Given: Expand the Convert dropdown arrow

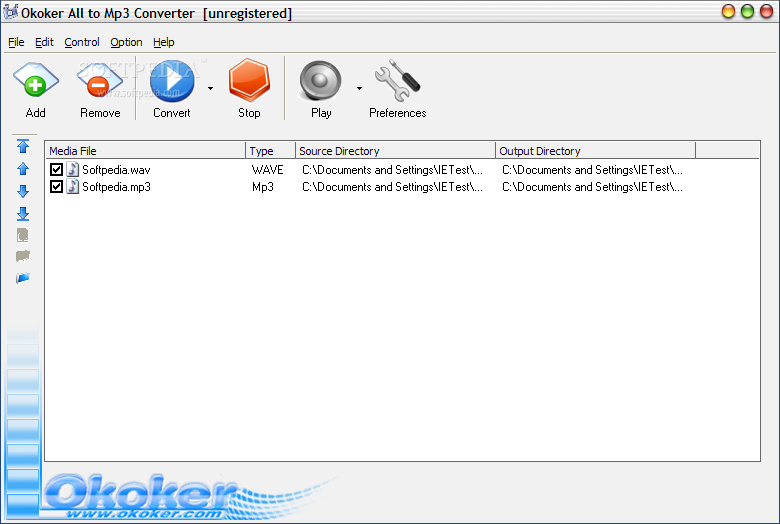Looking at the screenshot, I should tap(210, 89).
